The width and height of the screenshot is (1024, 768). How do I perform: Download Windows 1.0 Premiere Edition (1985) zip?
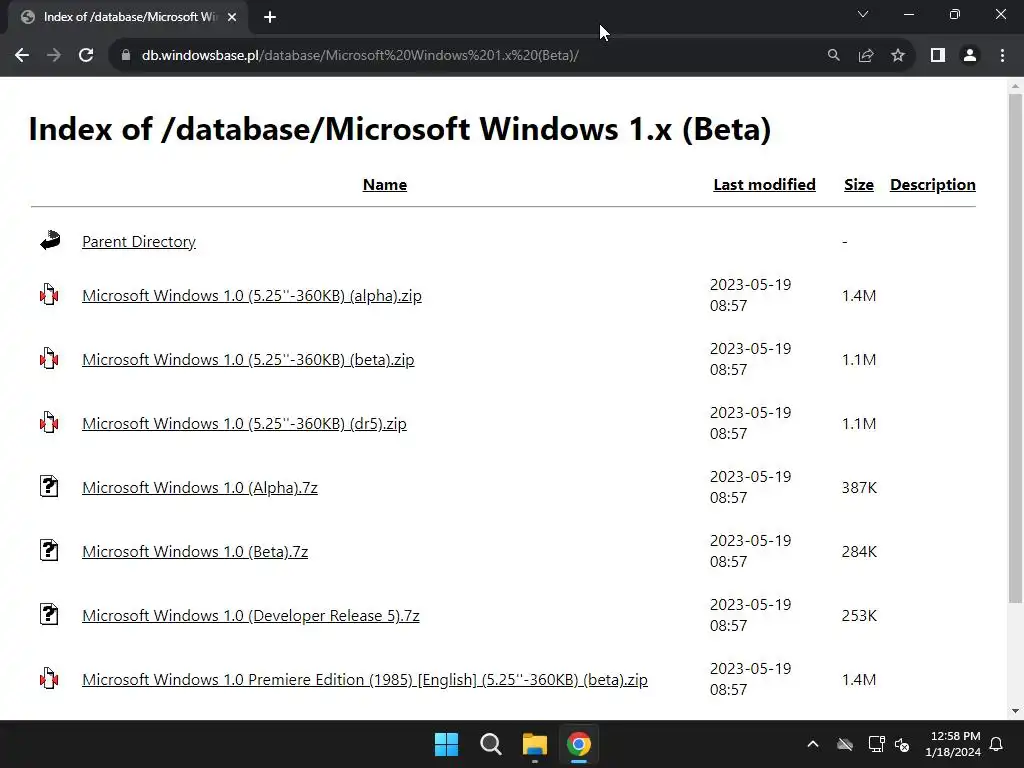point(365,680)
